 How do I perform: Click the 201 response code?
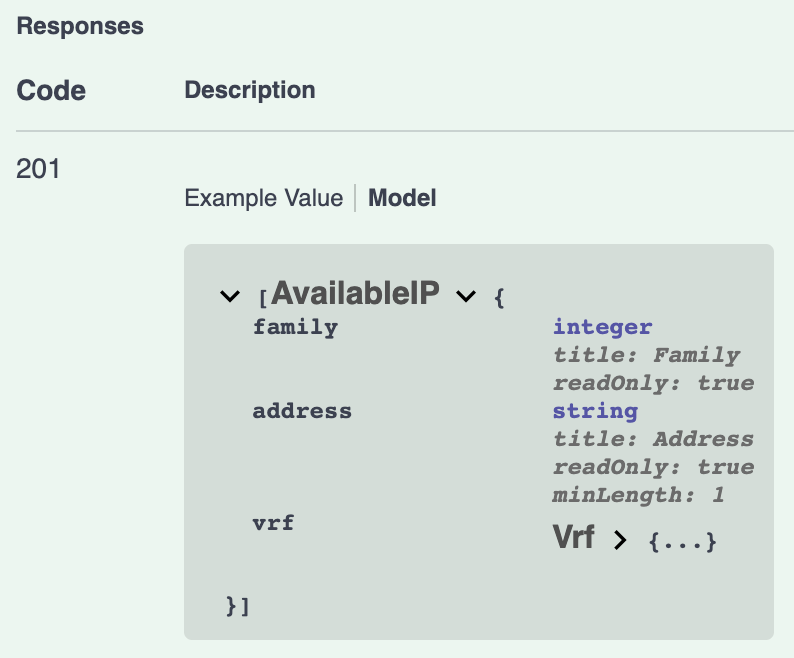[38, 169]
